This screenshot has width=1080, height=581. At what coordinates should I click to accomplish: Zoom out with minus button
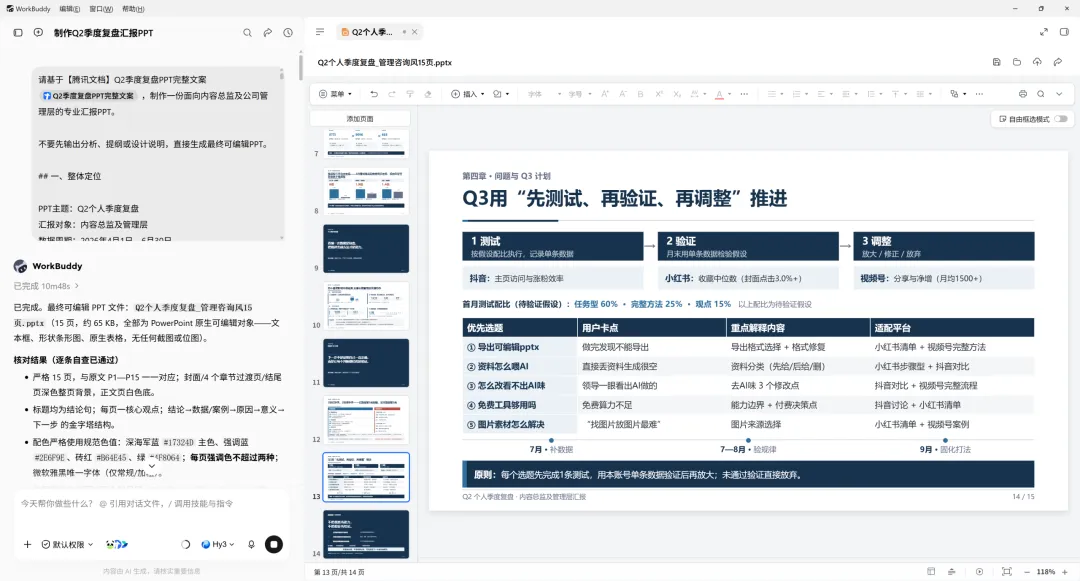[x=1027, y=572]
